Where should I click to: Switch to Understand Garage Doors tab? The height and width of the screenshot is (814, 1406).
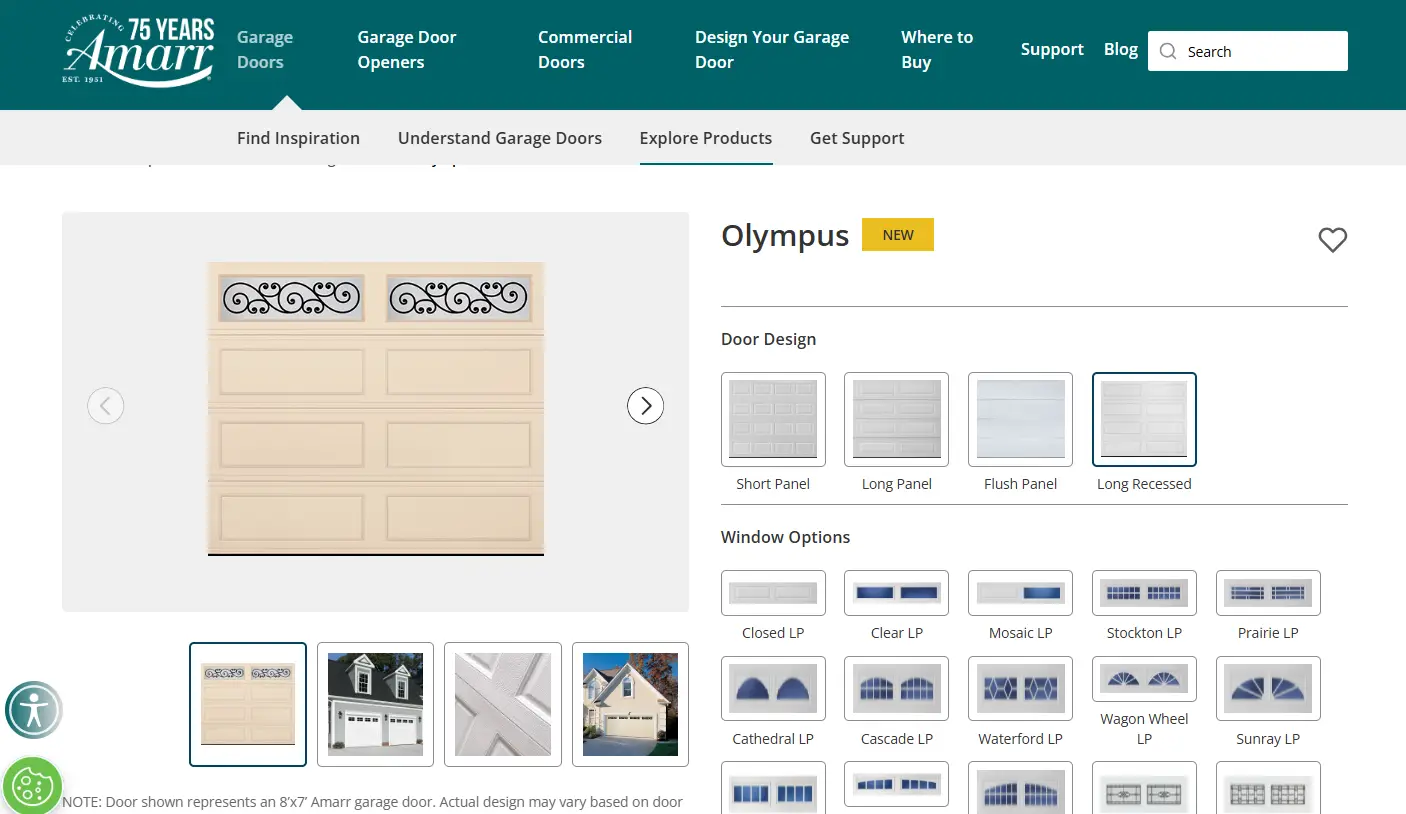[500, 138]
